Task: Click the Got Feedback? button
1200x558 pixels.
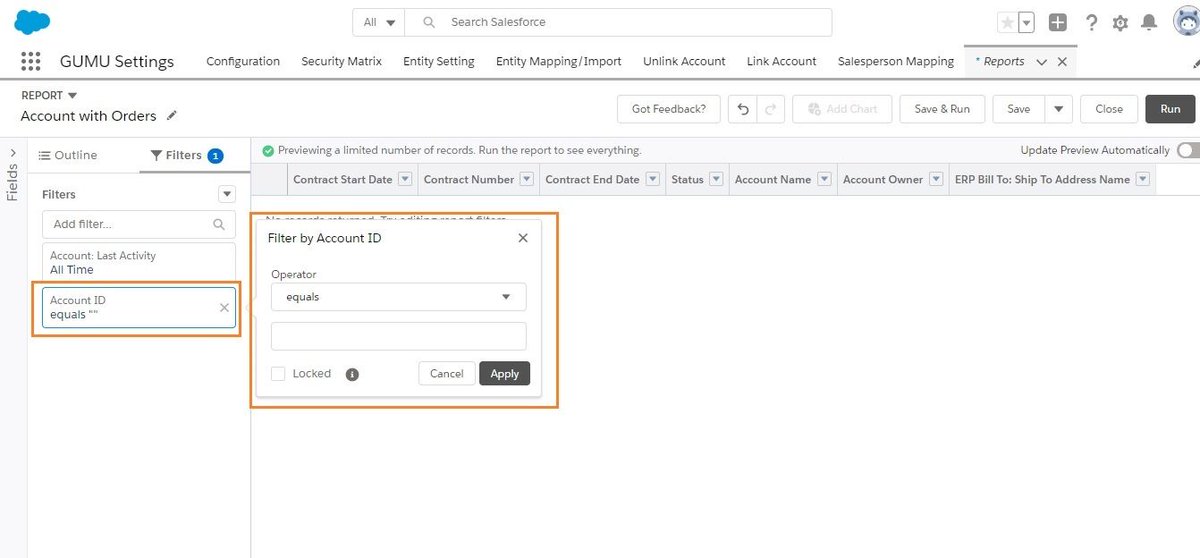Action: coord(669,109)
